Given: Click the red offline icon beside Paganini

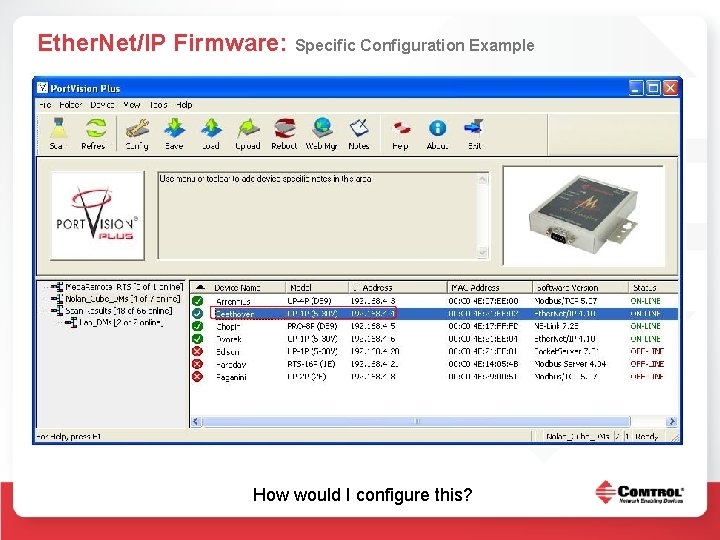Looking at the screenshot, I should [x=197, y=377].
